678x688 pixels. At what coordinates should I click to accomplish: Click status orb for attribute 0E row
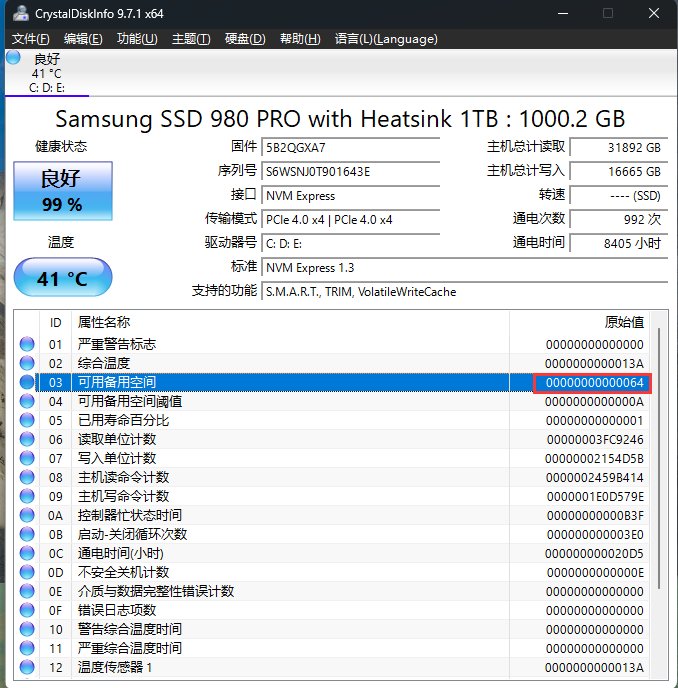click(27, 591)
